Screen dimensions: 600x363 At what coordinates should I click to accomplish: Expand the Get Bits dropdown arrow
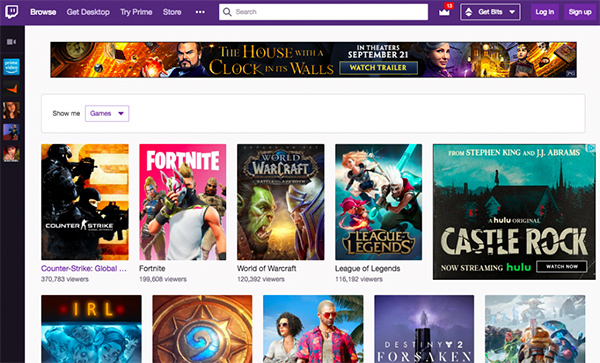[512, 12]
